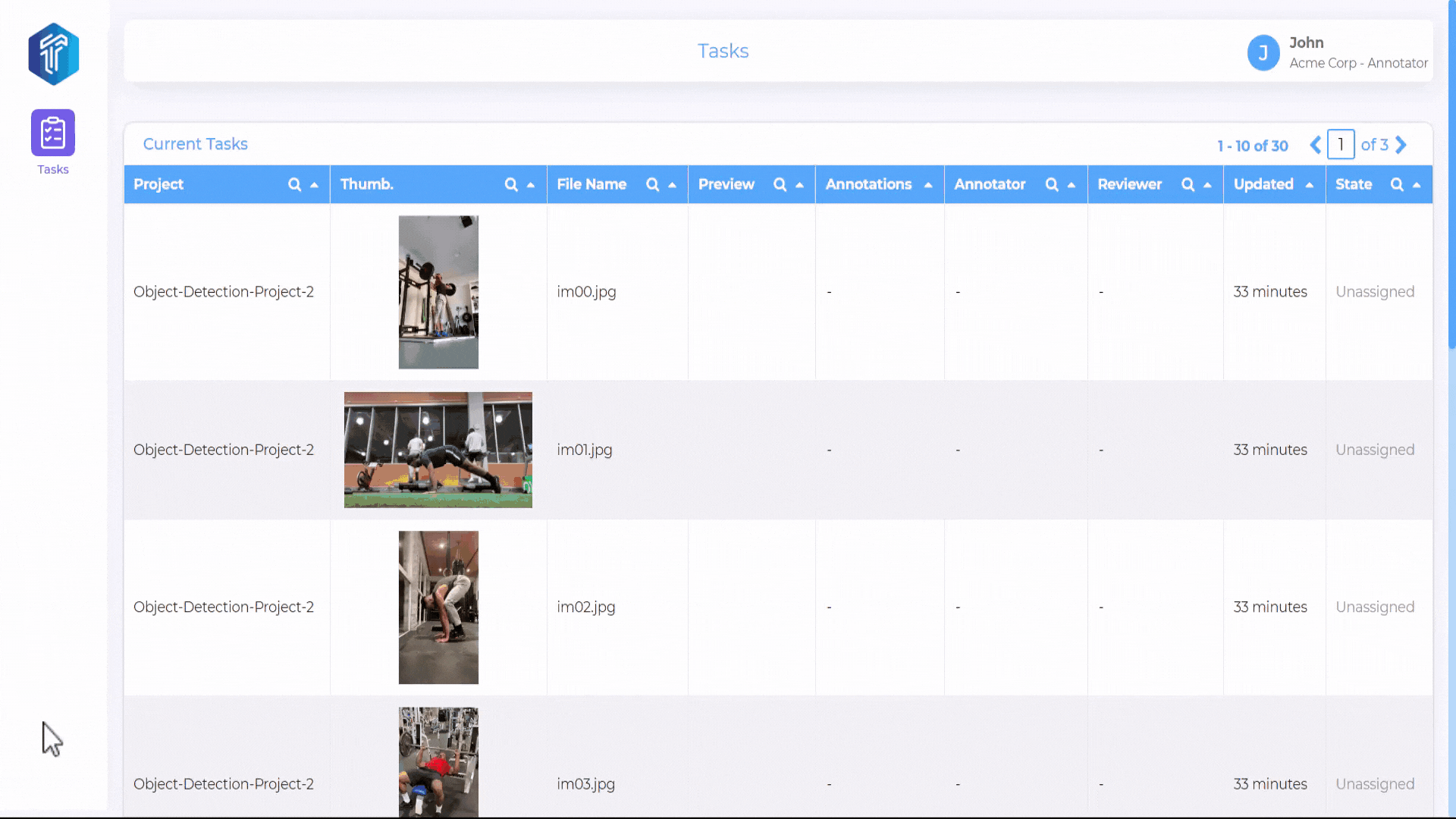Image resolution: width=1456 pixels, height=819 pixels.
Task: Click the page number input field
Action: [1341, 145]
